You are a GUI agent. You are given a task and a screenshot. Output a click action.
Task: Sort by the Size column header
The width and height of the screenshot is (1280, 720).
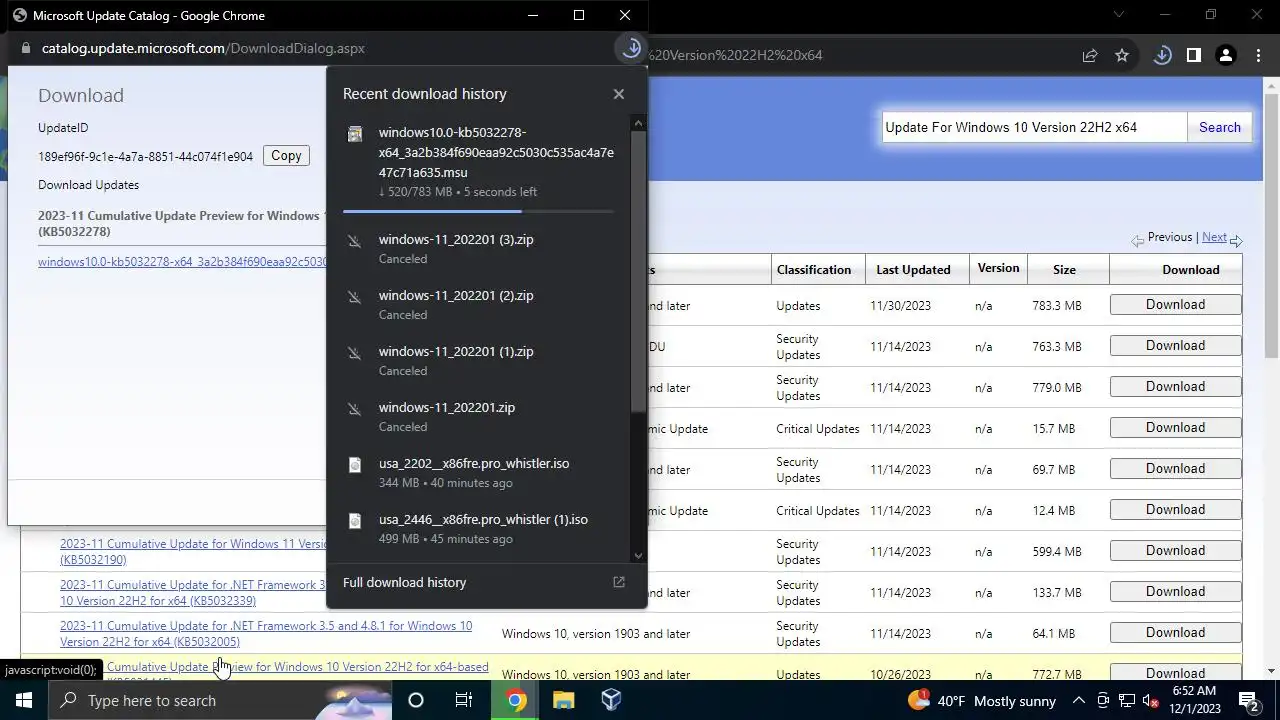tap(1064, 269)
